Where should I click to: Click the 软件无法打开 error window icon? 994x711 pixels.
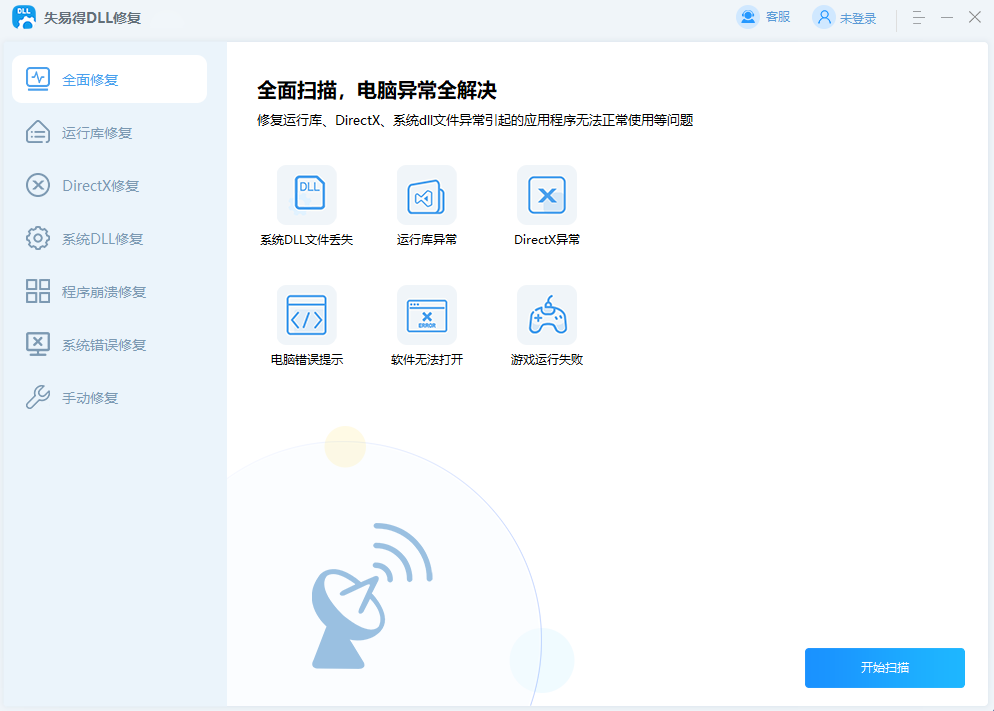pyautogui.click(x=427, y=315)
